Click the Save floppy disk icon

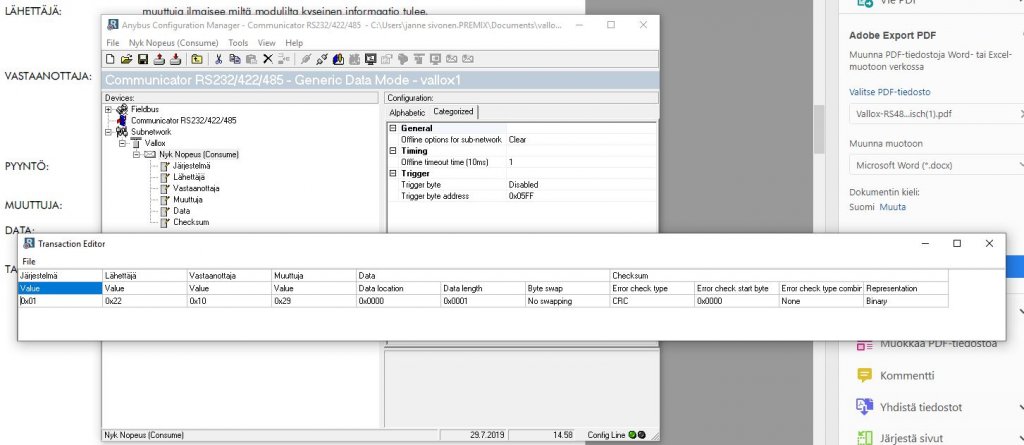click(x=143, y=59)
